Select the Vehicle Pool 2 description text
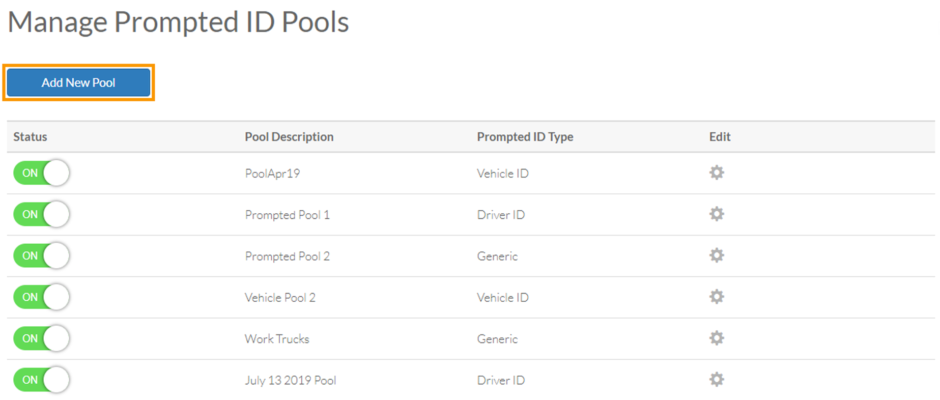This screenshot has height=400, width=940. [x=280, y=297]
